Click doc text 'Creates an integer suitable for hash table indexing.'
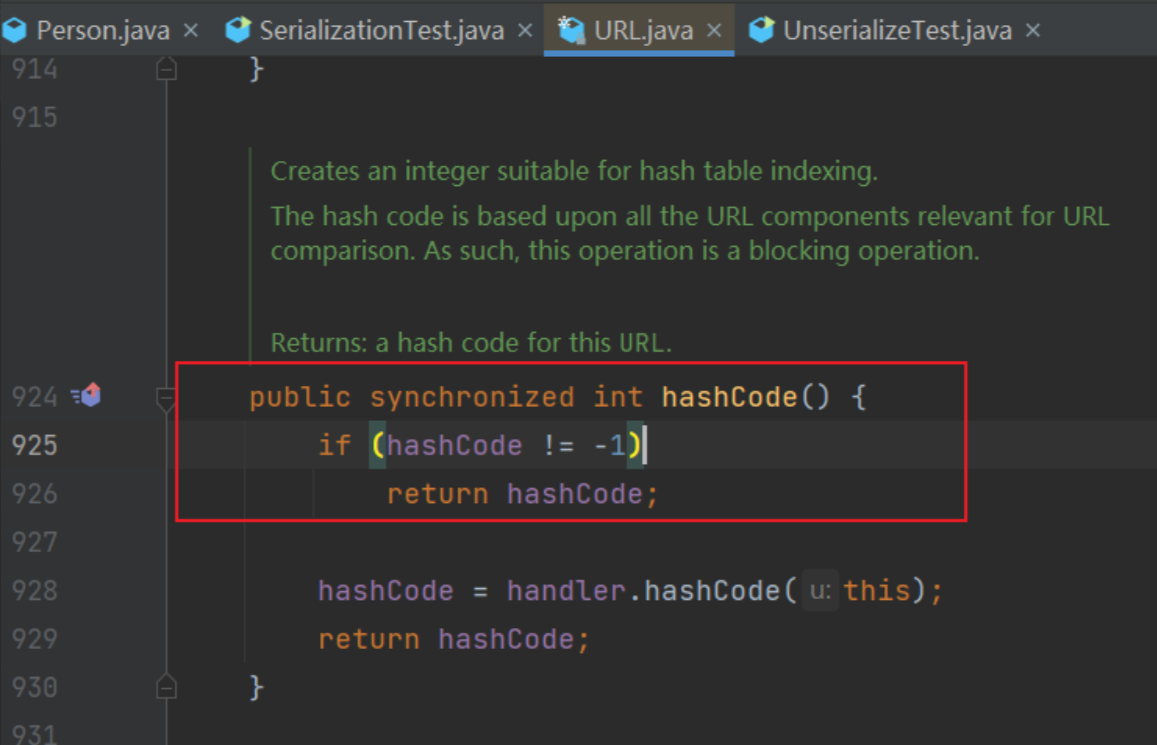This screenshot has width=1157, height=745. click(574, 171)
